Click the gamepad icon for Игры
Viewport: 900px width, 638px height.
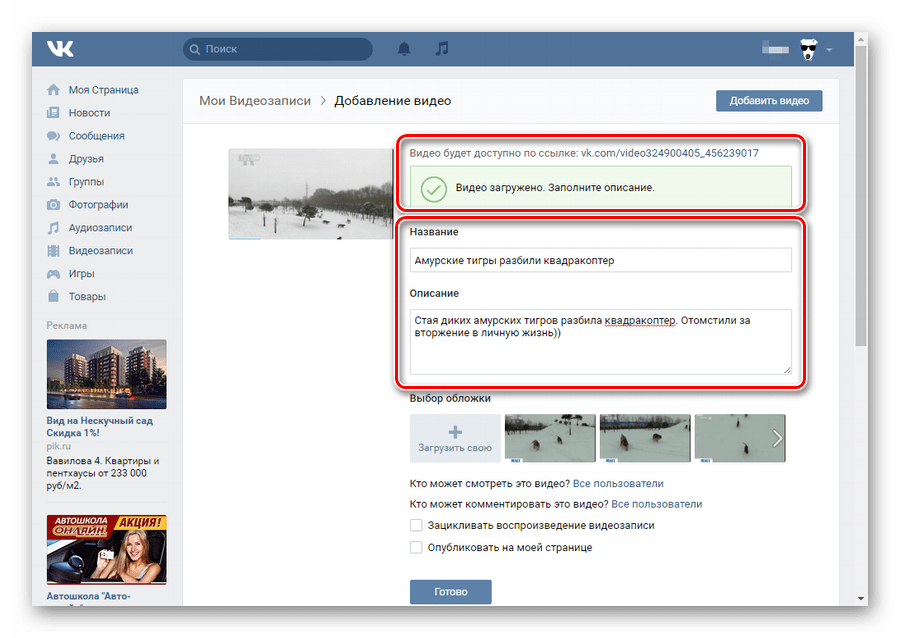coord(53,274)
